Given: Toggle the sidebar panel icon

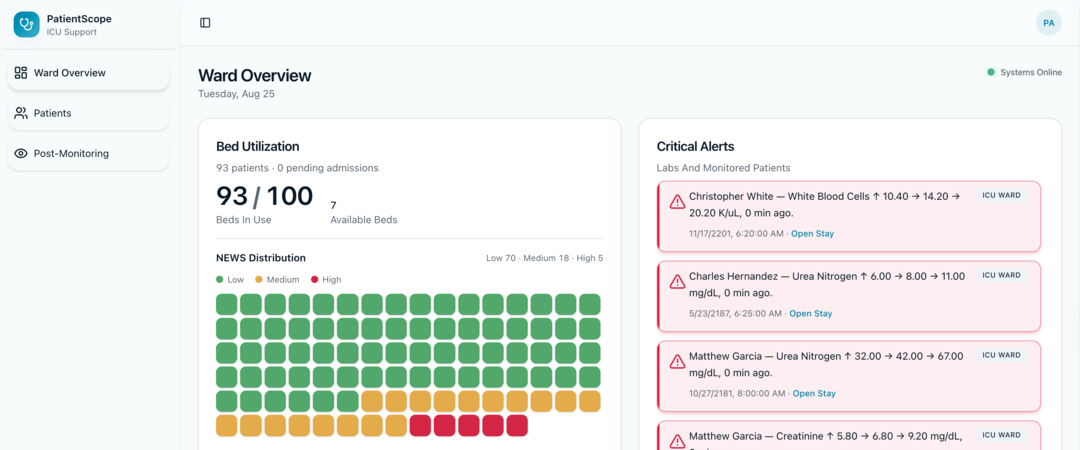Looking at the screenshot, I should coord(205,23).
